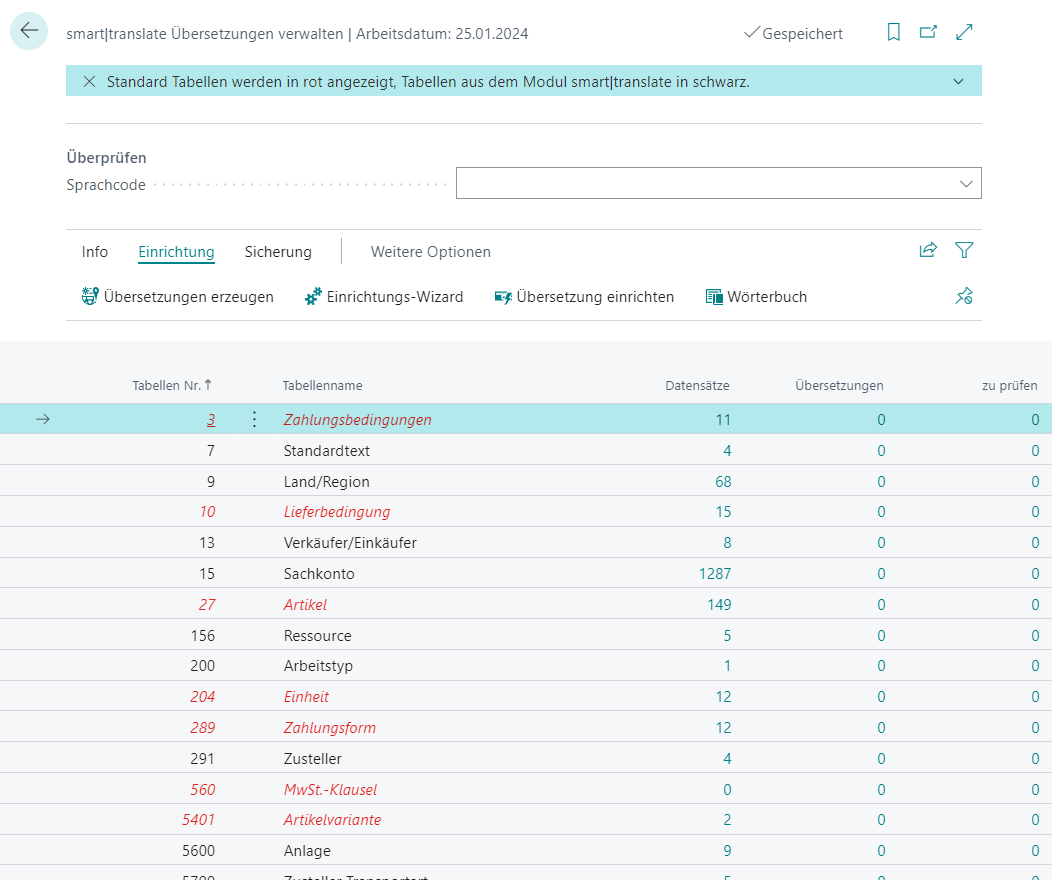Viewport: 1052px width, 880px height.
Task: Click the pin action bar icon
Action: click(964, 297)
